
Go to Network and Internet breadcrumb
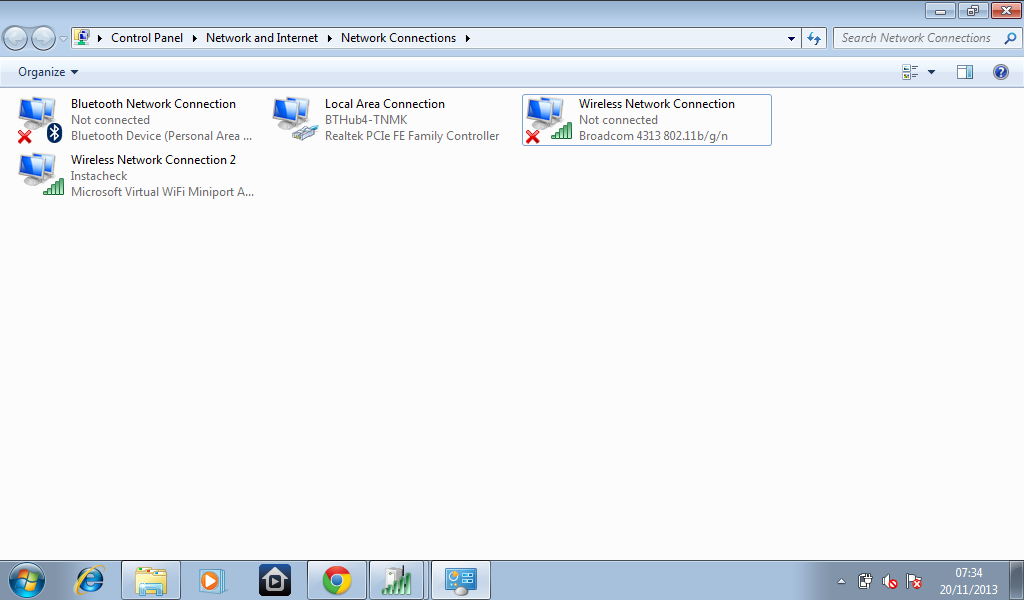pos(262,38)
